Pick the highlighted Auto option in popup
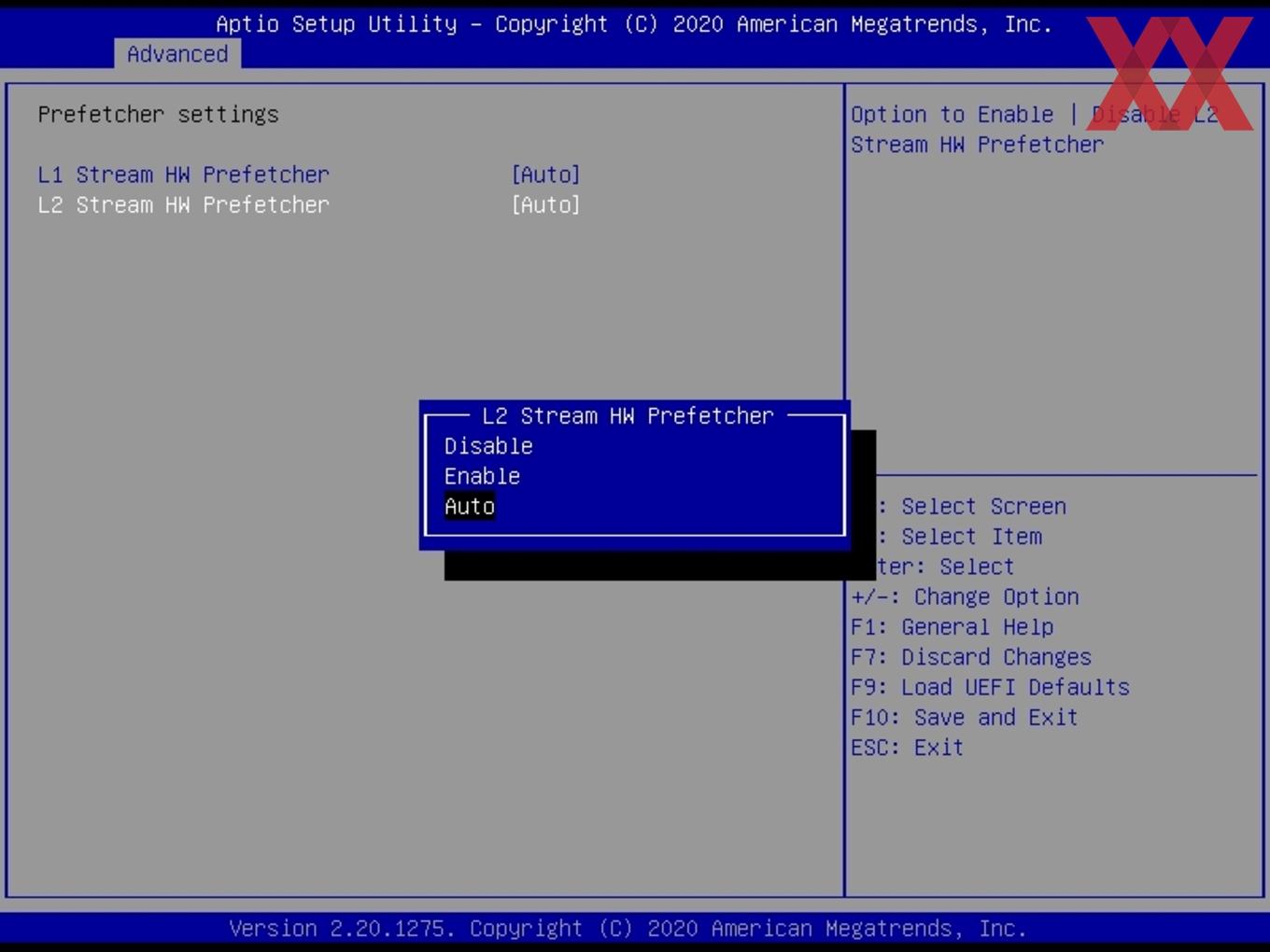Image resolution: width=1270 pixels, height=952 pixels. 470,506
